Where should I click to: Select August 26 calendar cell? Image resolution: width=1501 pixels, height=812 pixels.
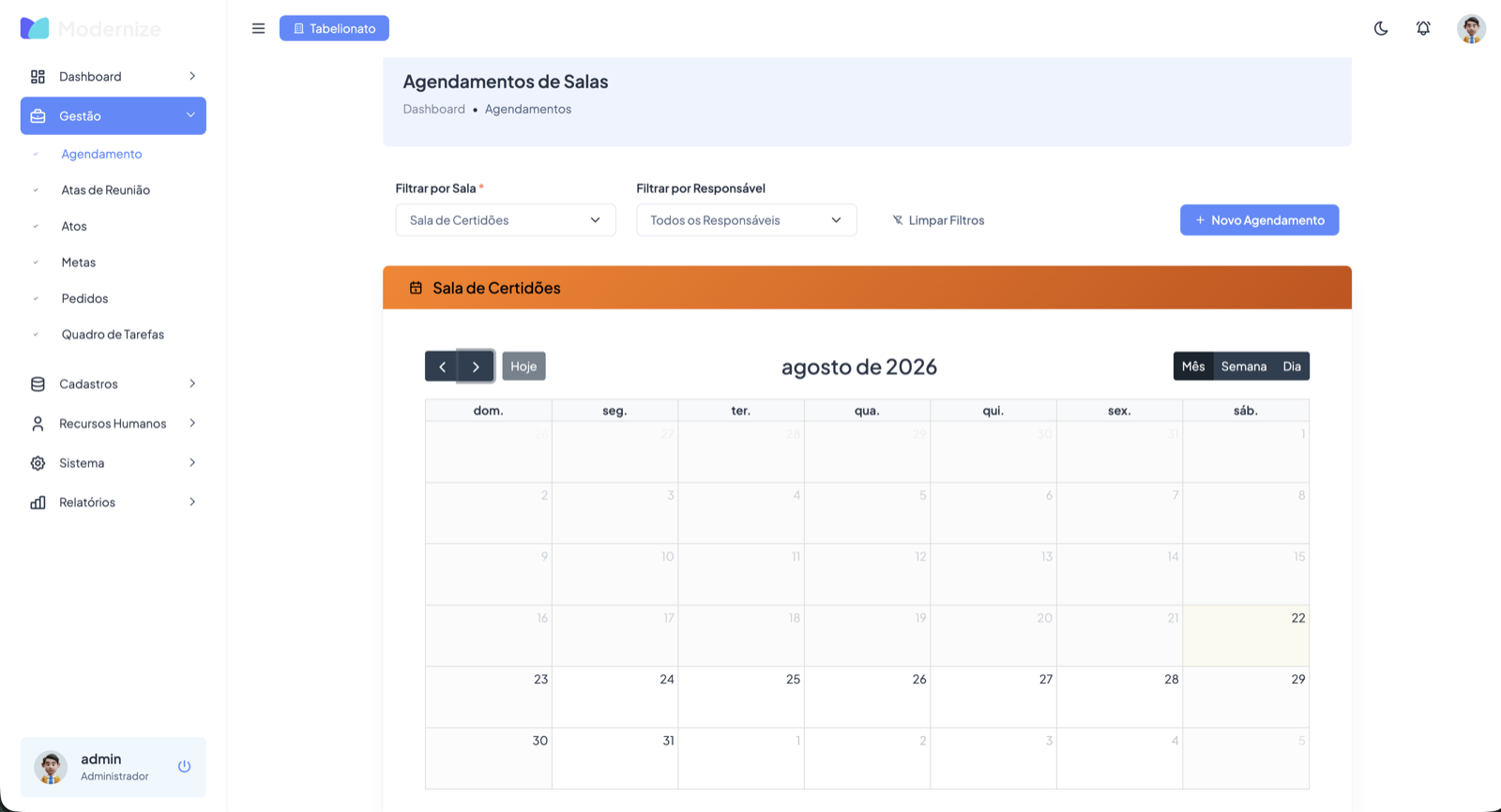(x=867, y=698)
